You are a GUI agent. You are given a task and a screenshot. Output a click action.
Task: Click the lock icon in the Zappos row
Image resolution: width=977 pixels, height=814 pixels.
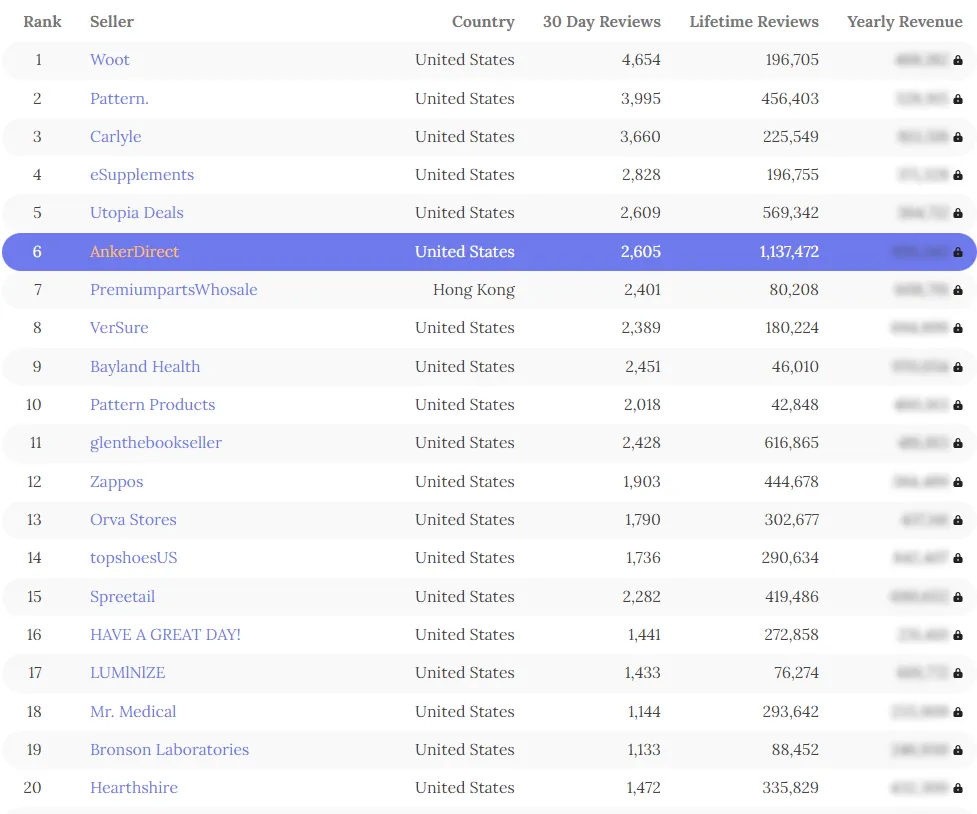(958, 482)
